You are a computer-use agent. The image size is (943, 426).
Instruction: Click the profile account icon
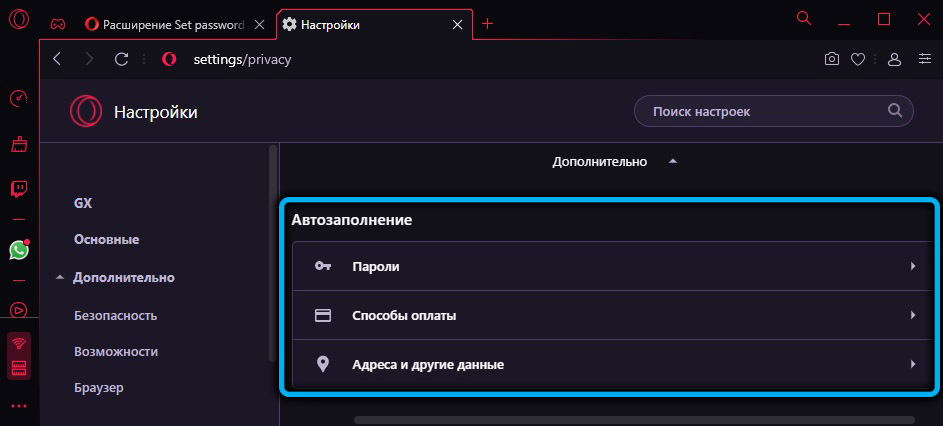pyautogui.click(x=894, y=59)
